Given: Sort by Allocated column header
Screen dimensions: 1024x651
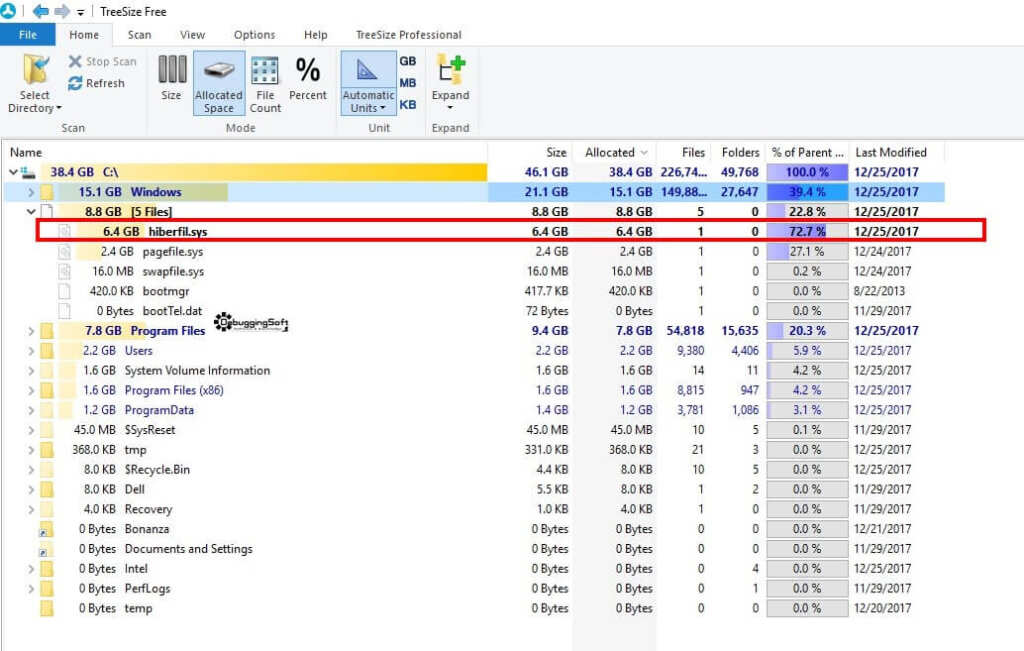Looking at the screenshot, I should pos(615,152).
